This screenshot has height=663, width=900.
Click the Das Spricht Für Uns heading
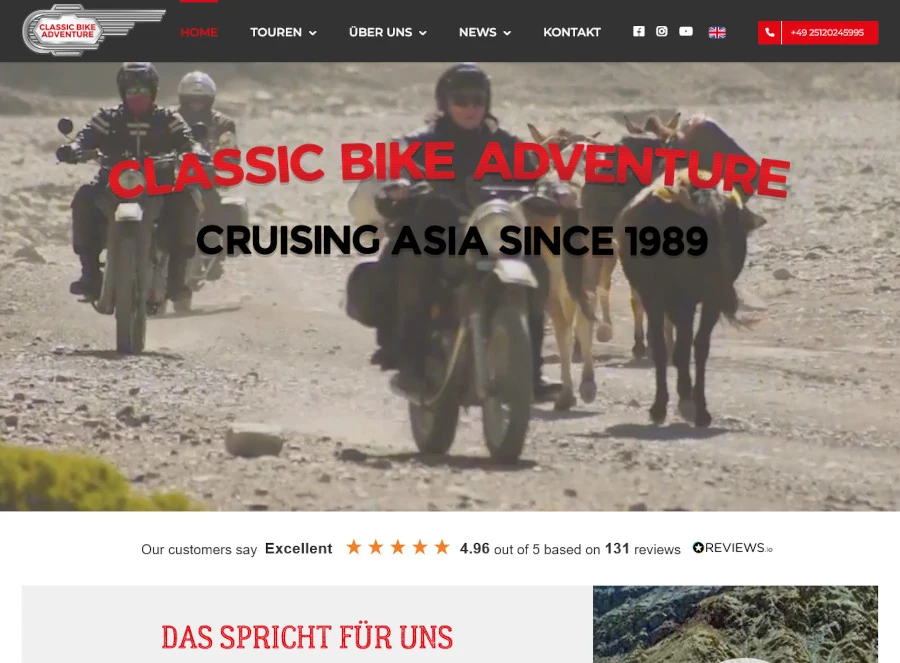point(307,637)
